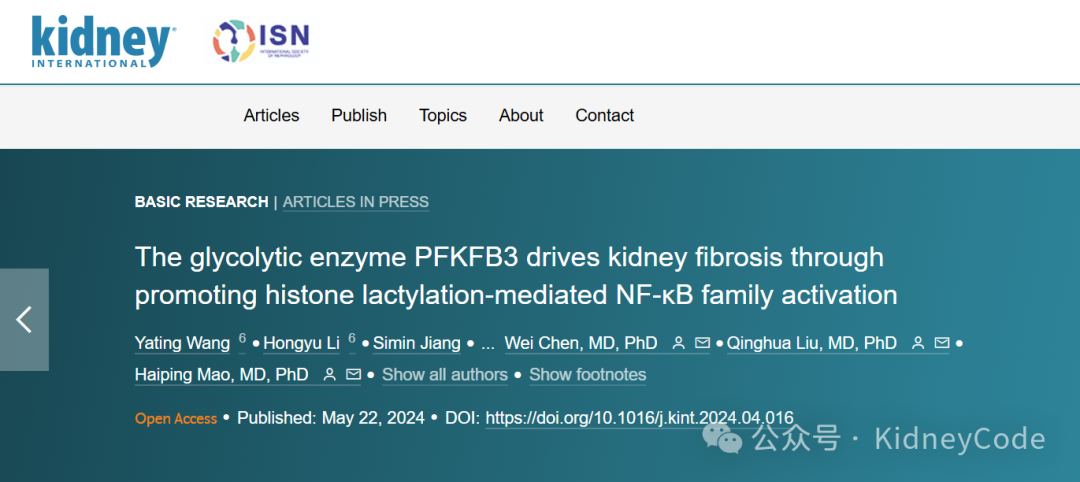Expand Show footnotes

pos(588,375)
